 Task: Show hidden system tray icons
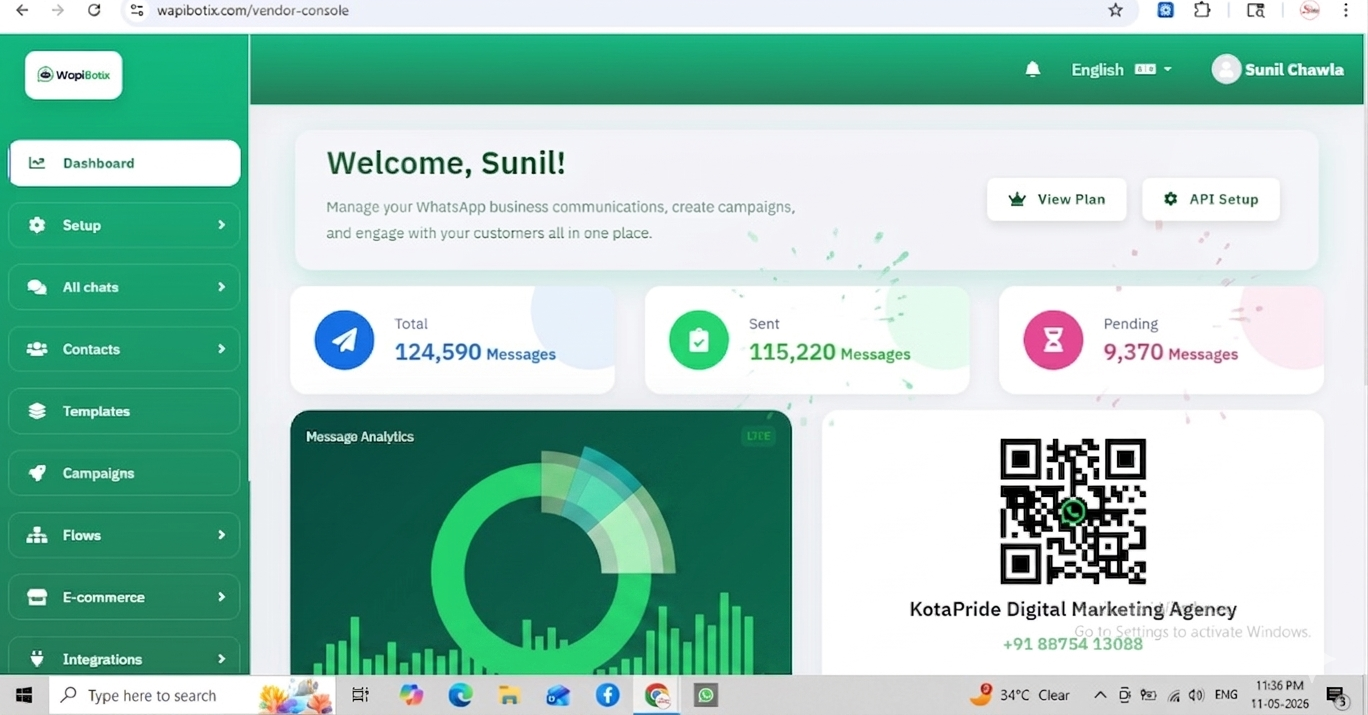[1100, 695]
